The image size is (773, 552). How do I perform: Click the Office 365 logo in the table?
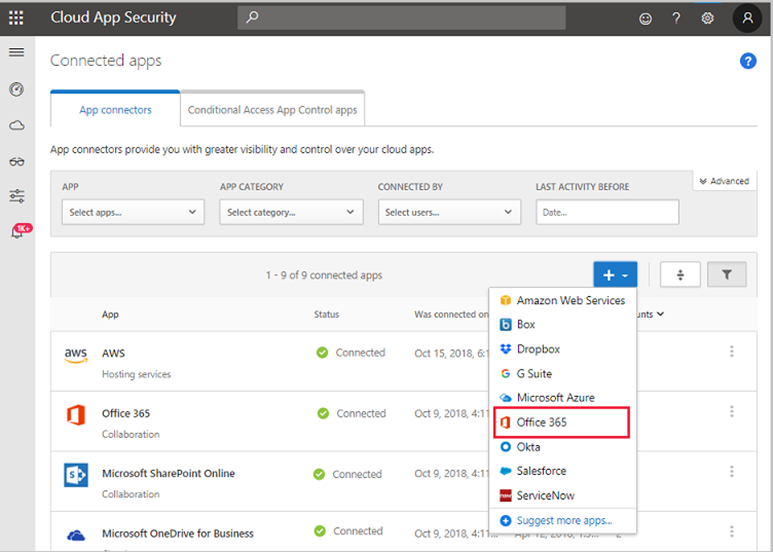click(76, 415)
